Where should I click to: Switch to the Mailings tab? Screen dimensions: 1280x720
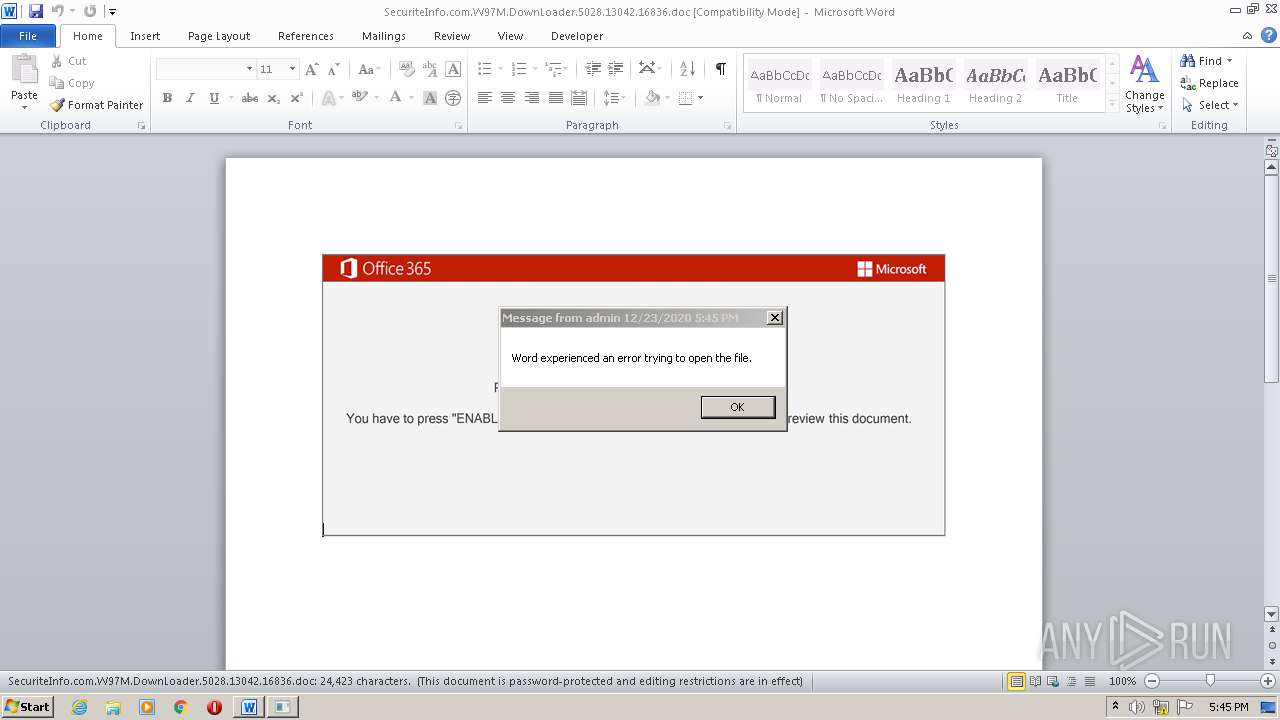pyautogui.click(x=384, y=36)
